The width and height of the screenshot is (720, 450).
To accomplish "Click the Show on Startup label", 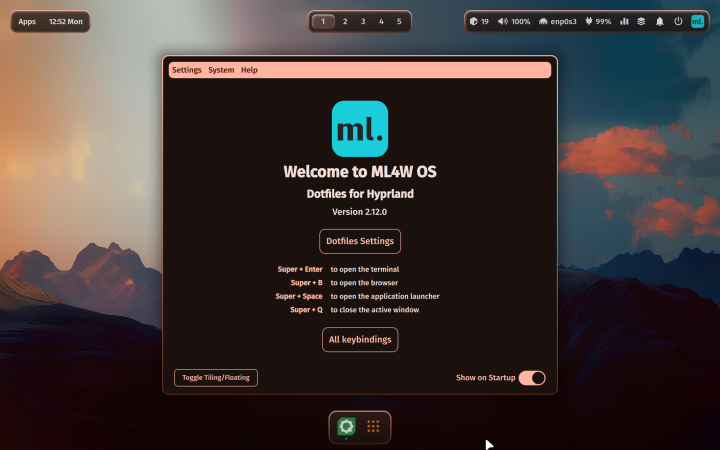I will [x=485, y=378].
